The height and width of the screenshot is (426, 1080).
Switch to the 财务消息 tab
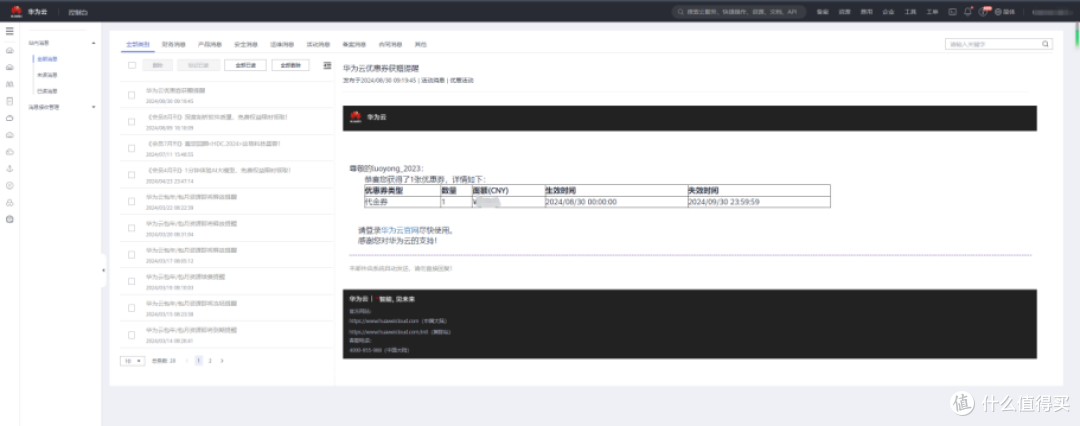pyautogui.click(x=174, y=44)
